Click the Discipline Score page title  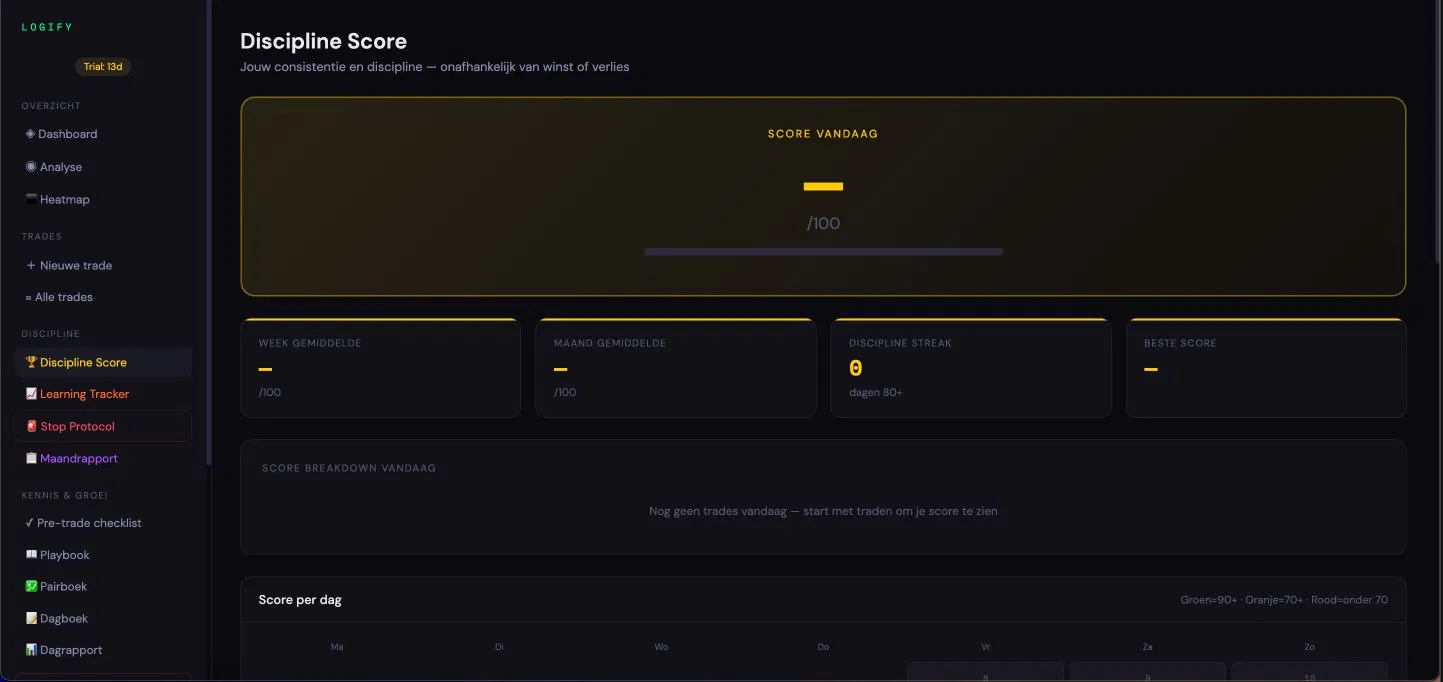pos(324,42)
